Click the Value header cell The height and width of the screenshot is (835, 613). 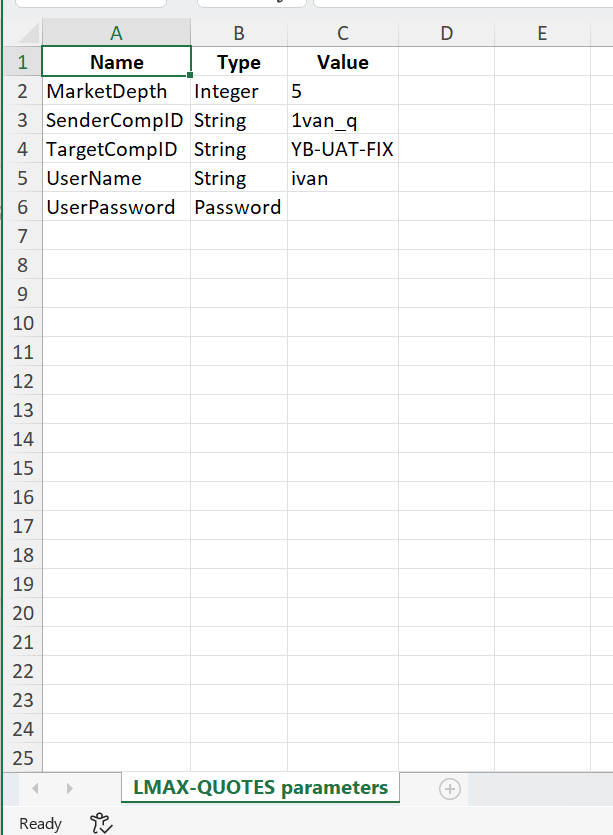343,62
